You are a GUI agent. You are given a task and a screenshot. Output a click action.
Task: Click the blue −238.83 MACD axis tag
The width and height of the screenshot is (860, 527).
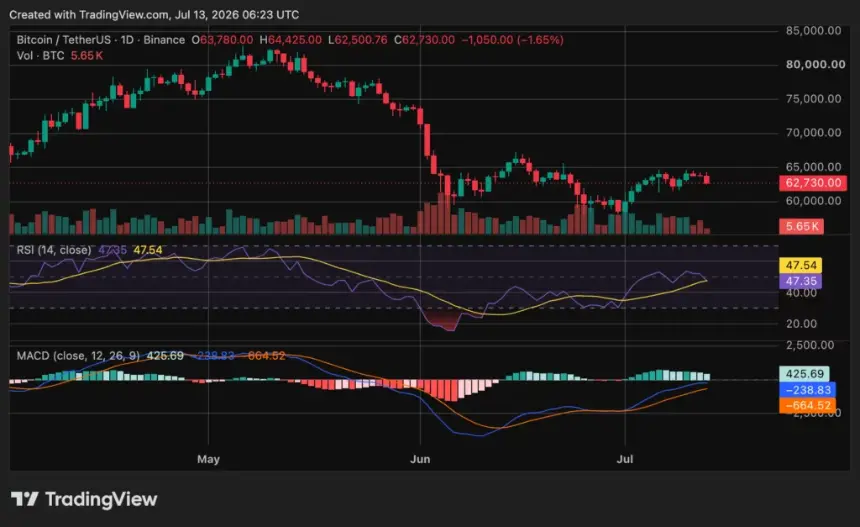(807, 390)
